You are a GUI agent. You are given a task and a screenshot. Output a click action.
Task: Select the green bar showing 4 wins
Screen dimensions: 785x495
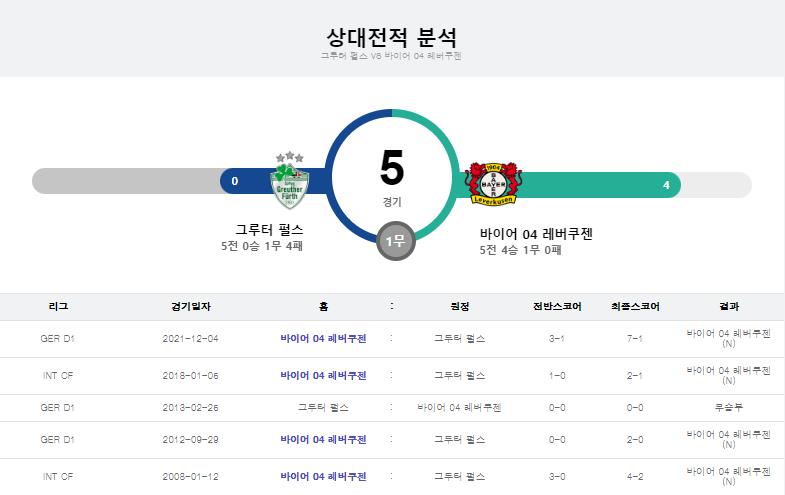(568, 185)
